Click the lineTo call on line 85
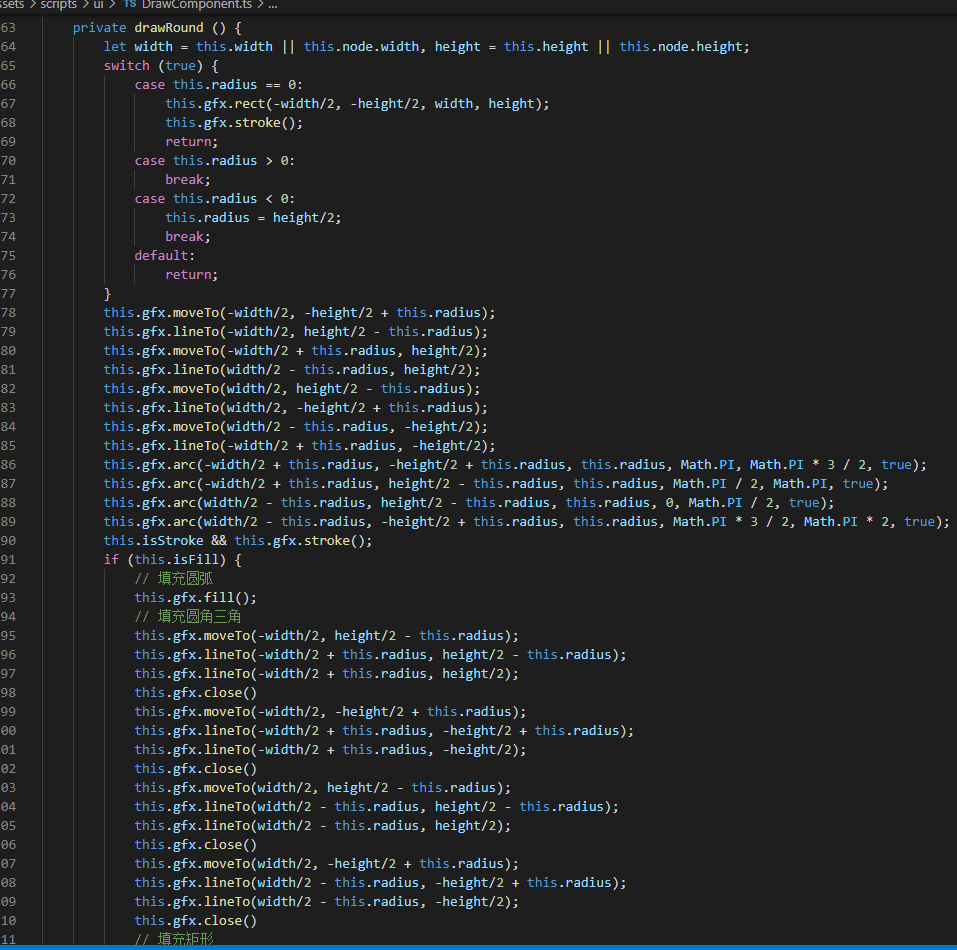 point(300,445)
